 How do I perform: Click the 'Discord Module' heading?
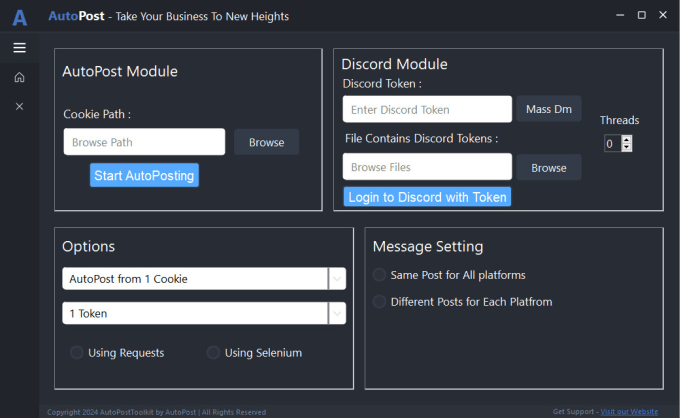(394, 64)
